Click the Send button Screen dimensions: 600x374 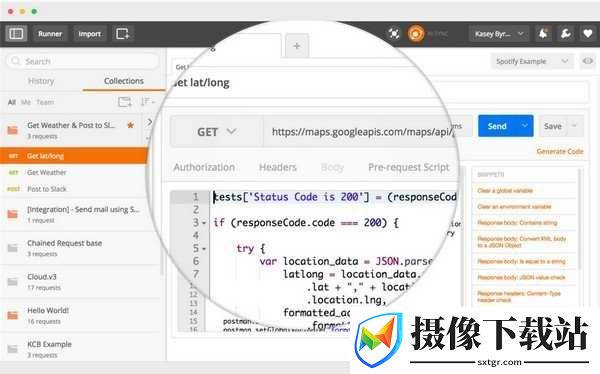point(497,126)
